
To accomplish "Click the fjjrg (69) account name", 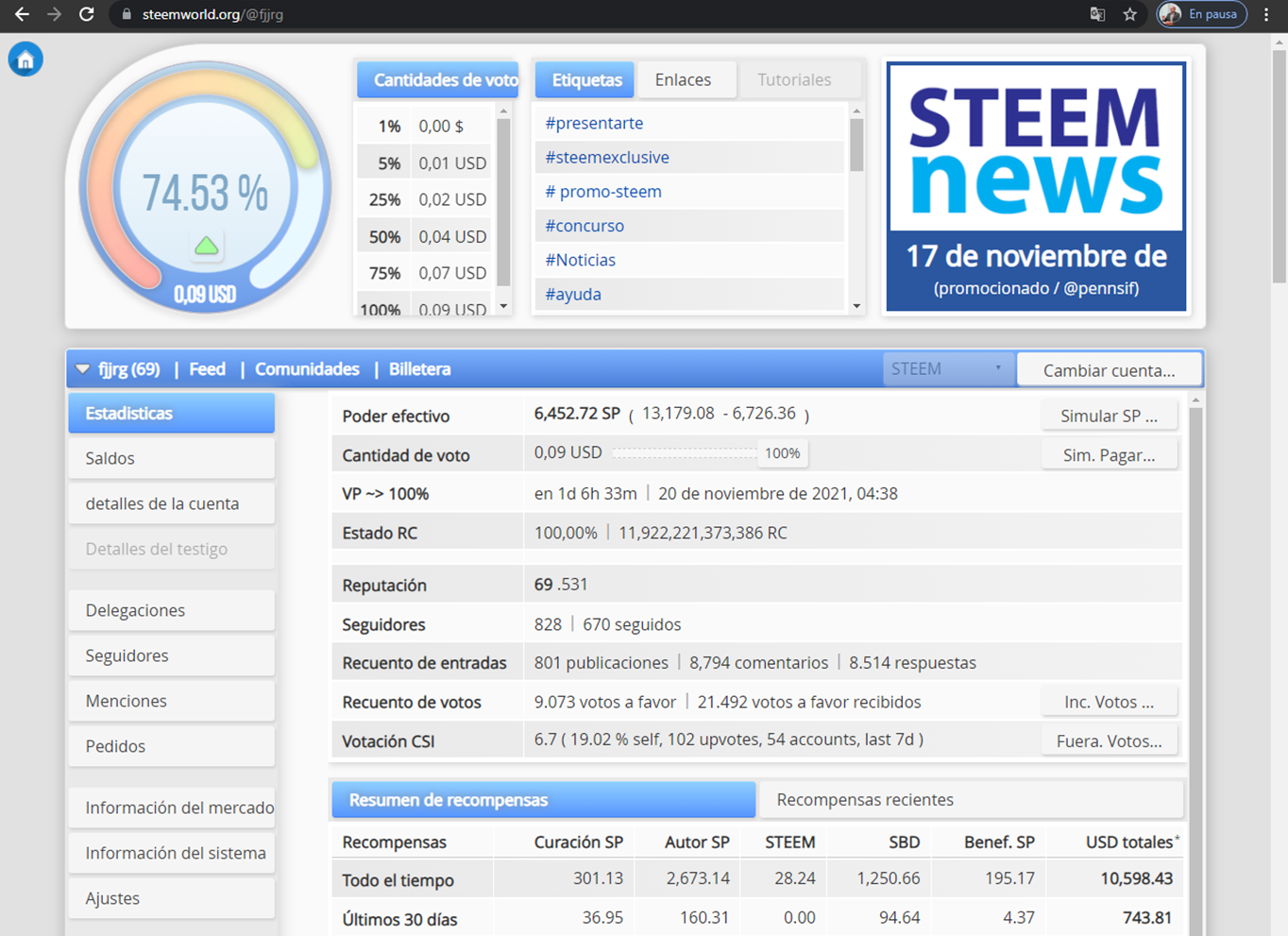I will (128, 369).
